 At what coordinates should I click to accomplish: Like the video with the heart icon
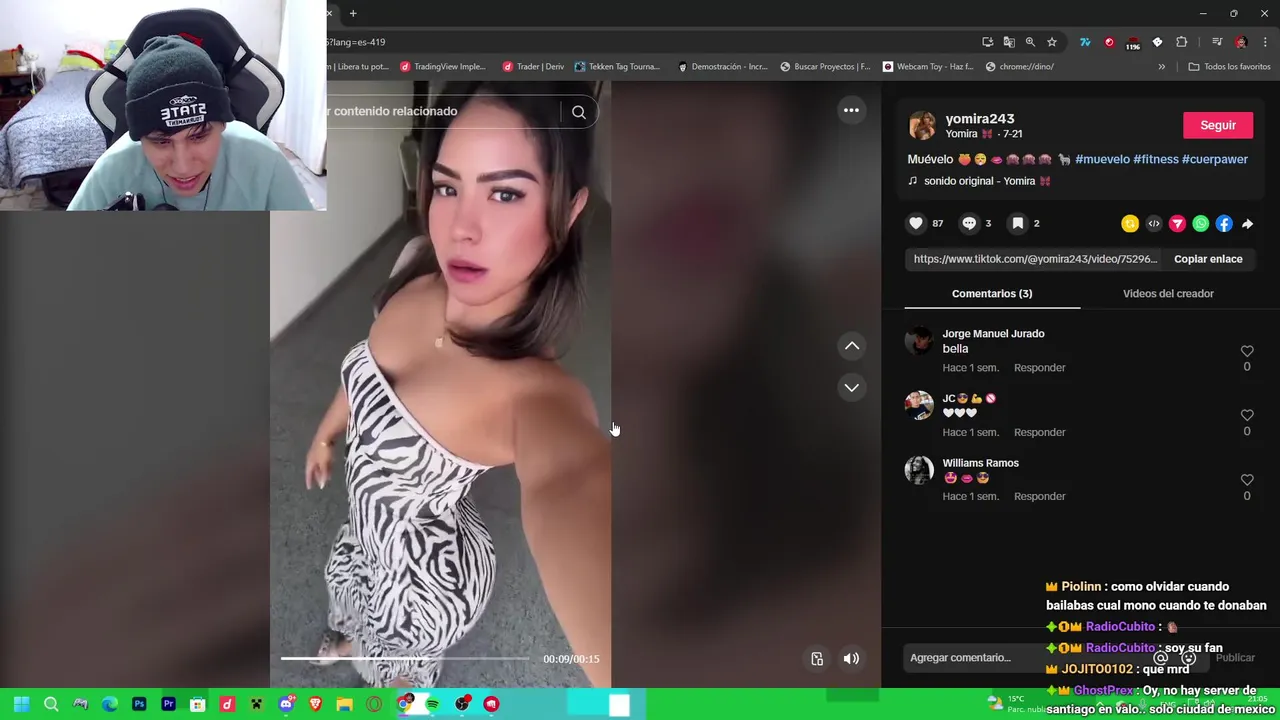click(916, 224)
